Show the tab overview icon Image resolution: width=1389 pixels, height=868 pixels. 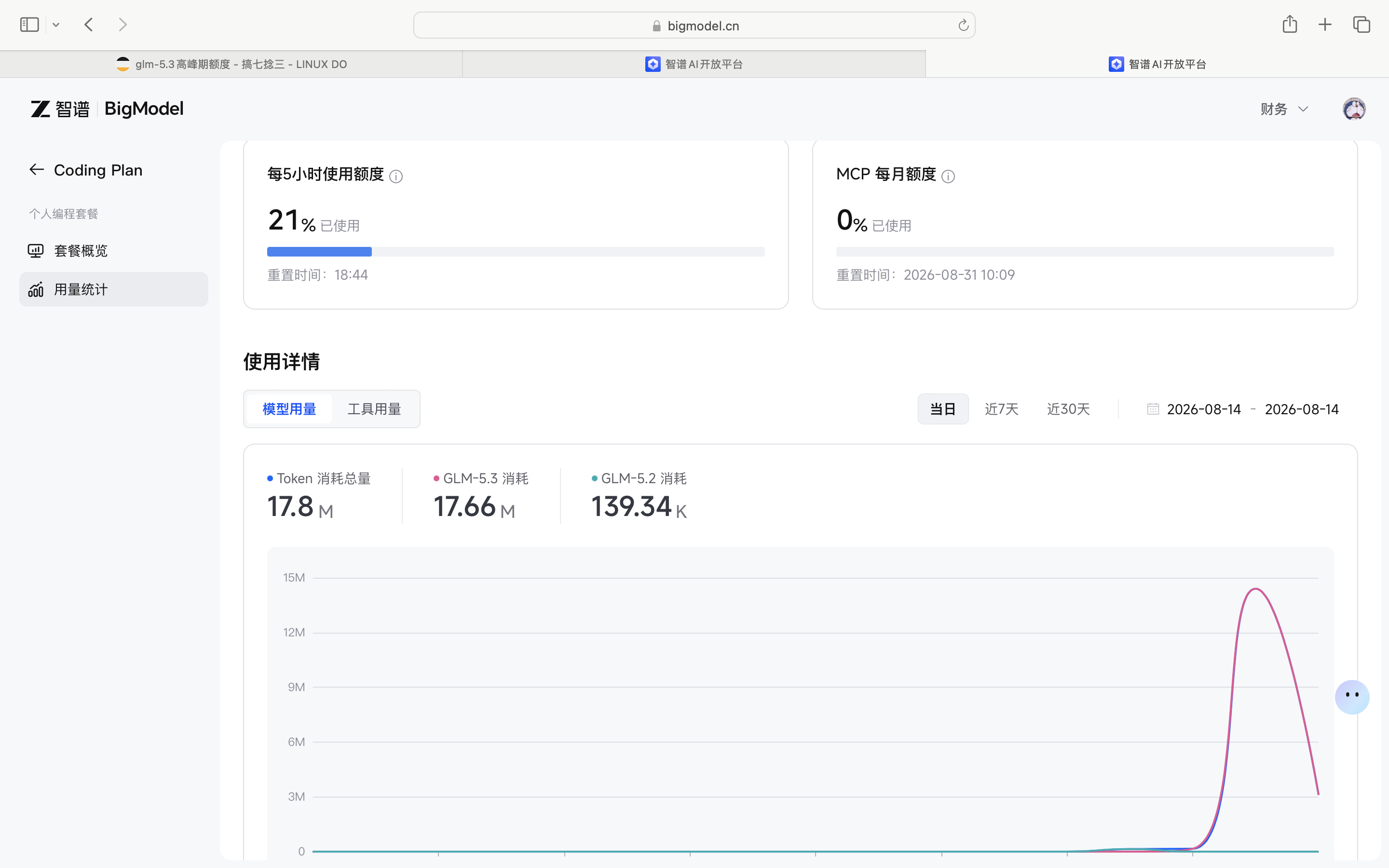click(1362, 25)
